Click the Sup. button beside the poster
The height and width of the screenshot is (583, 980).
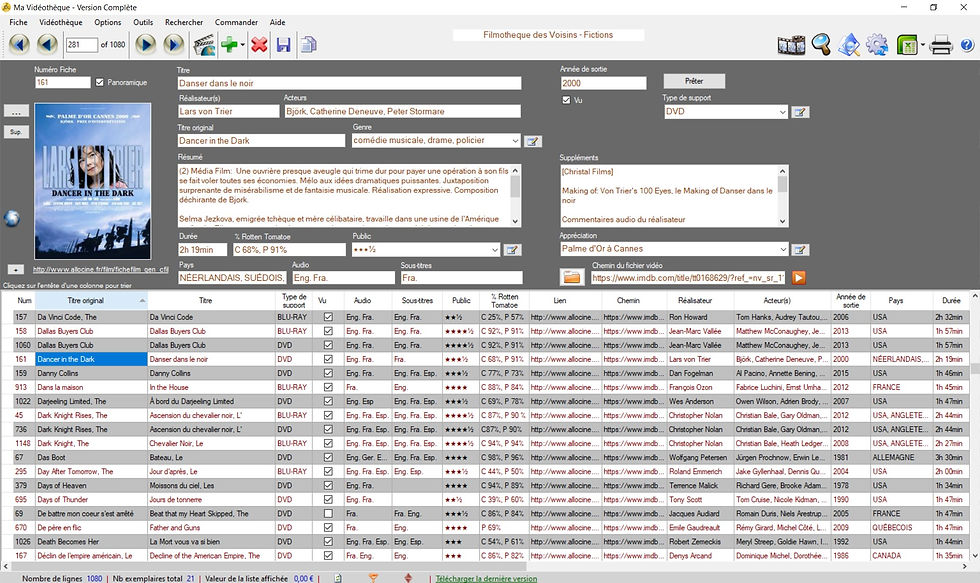coord(16,132)
